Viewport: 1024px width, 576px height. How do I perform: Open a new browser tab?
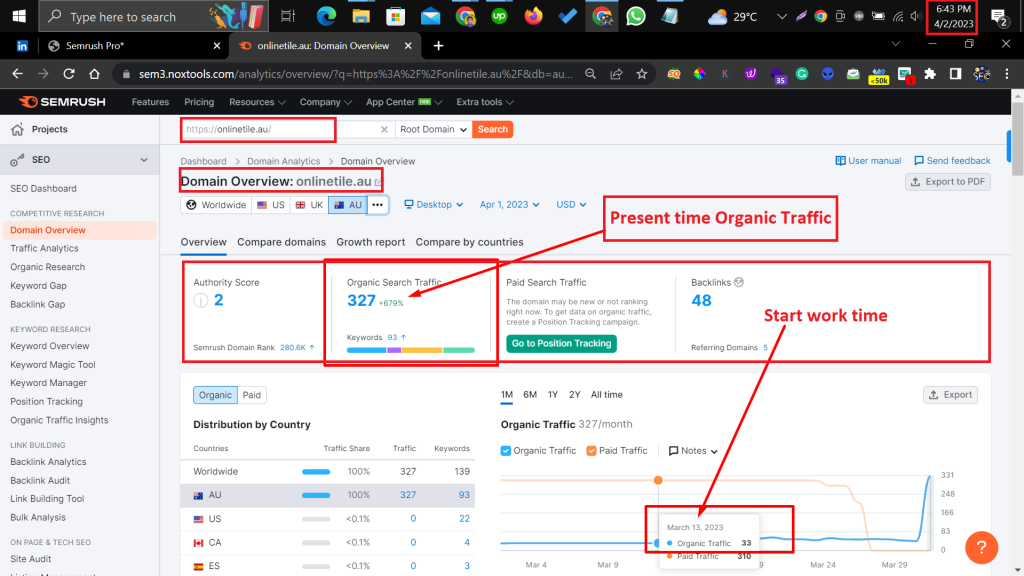point(438,46)
